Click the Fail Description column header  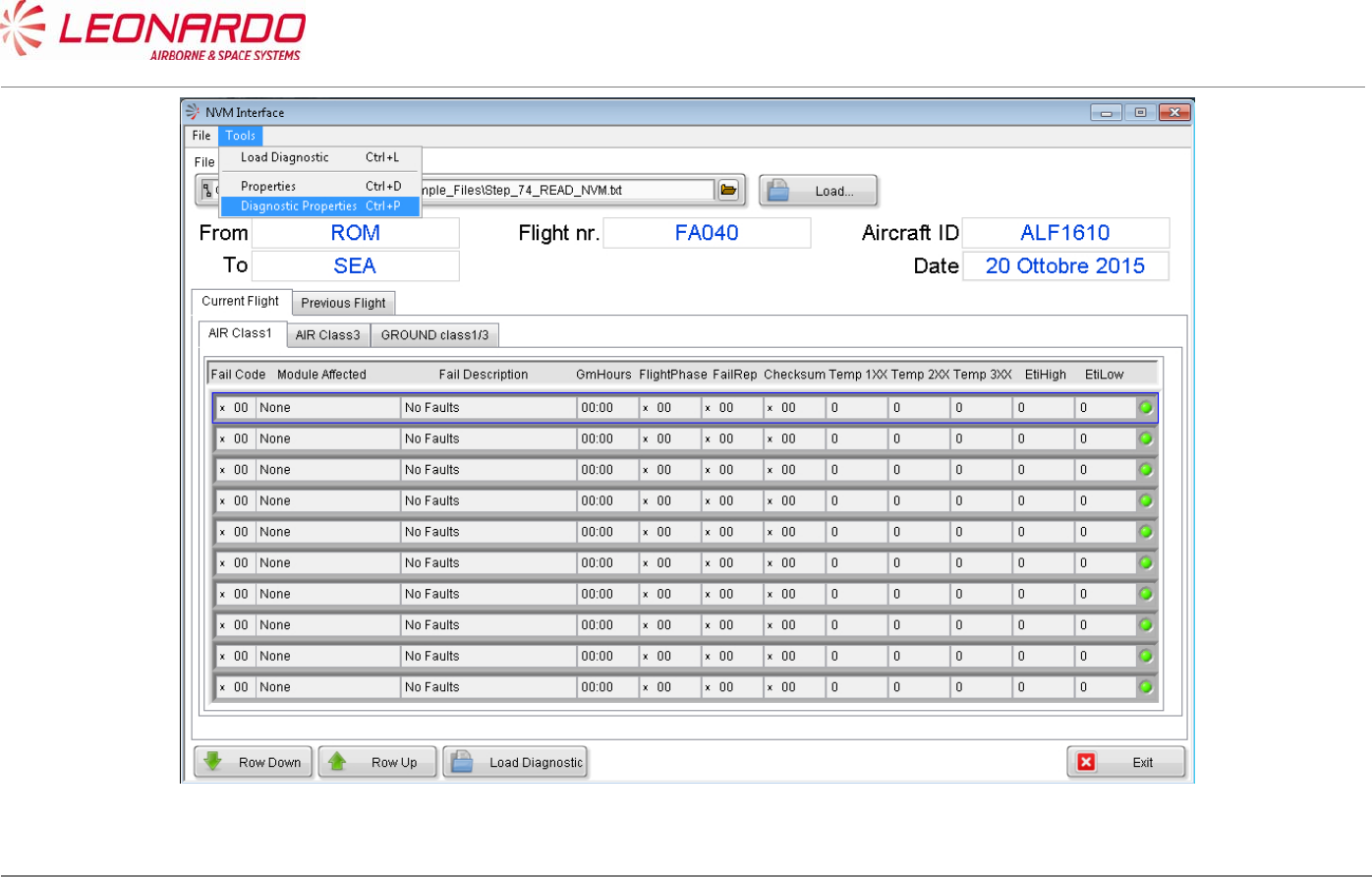pyautogui.click(x=484, y=375)
